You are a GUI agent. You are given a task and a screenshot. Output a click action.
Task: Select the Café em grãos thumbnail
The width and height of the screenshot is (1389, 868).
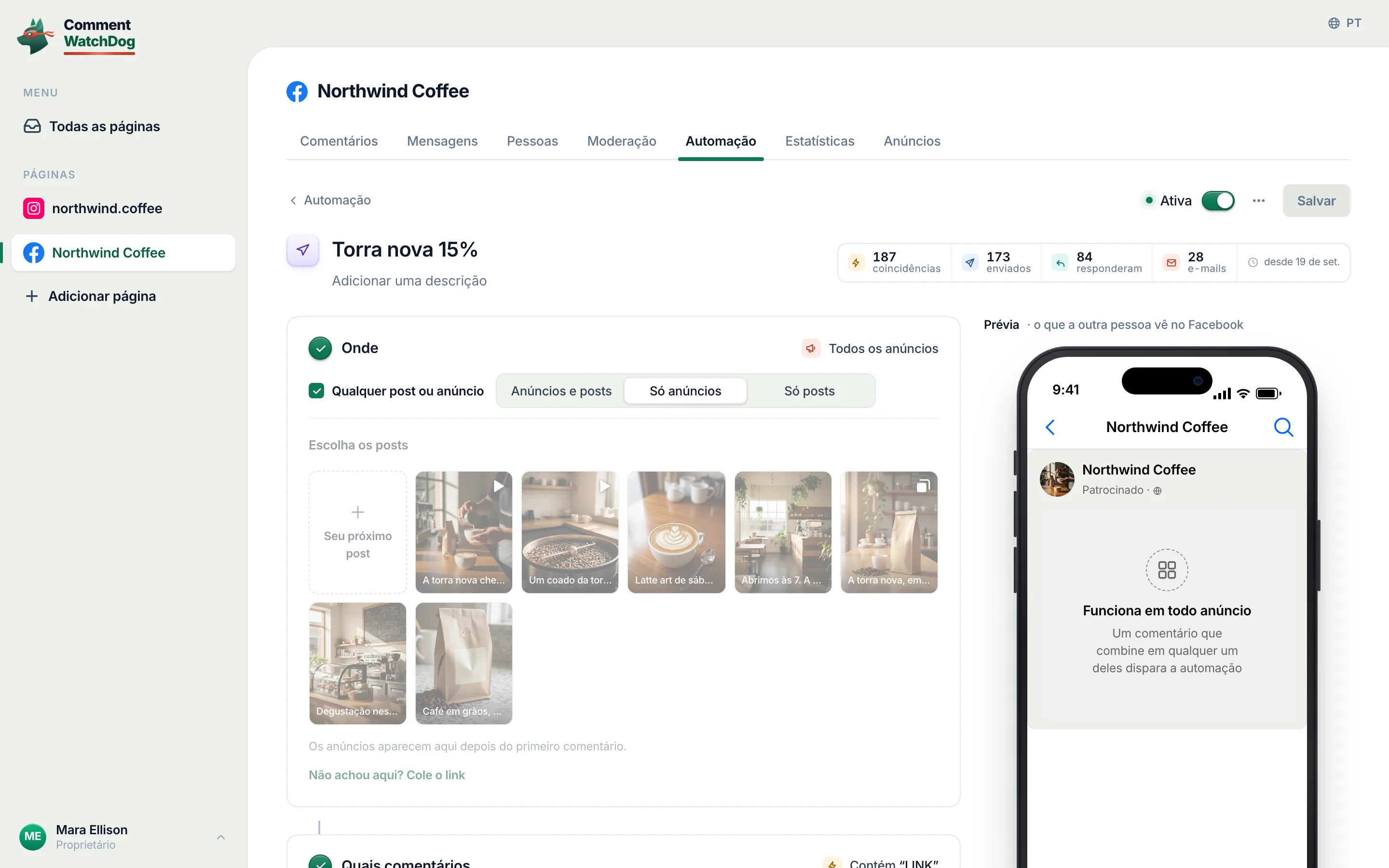click(464, 663)
